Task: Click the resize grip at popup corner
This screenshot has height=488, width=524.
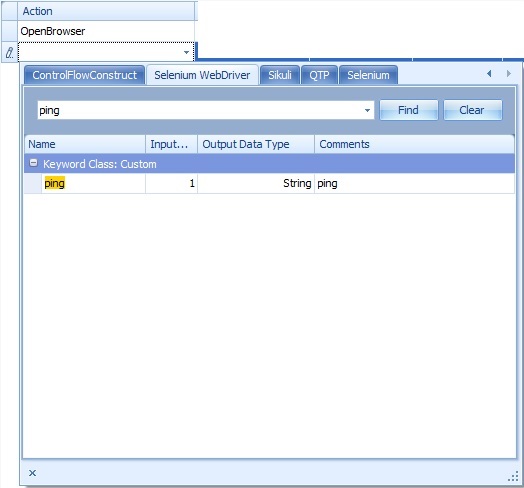Action: tap(513, 477)
